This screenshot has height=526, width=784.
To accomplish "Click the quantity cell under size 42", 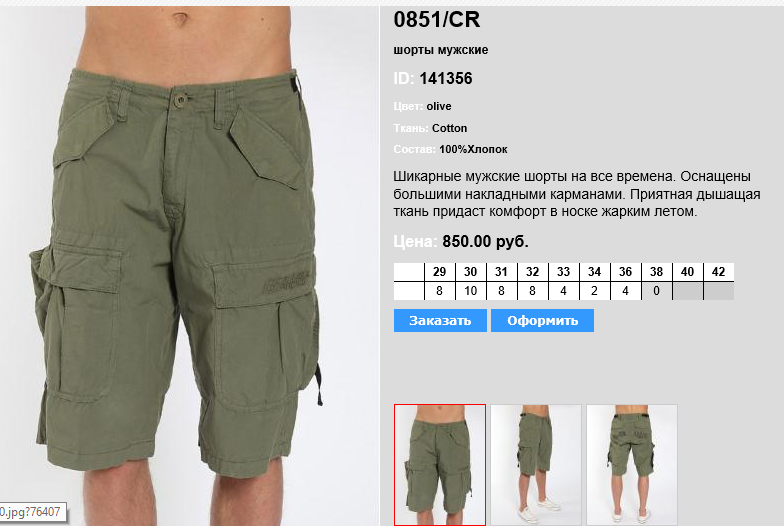I will click(718, 291).
